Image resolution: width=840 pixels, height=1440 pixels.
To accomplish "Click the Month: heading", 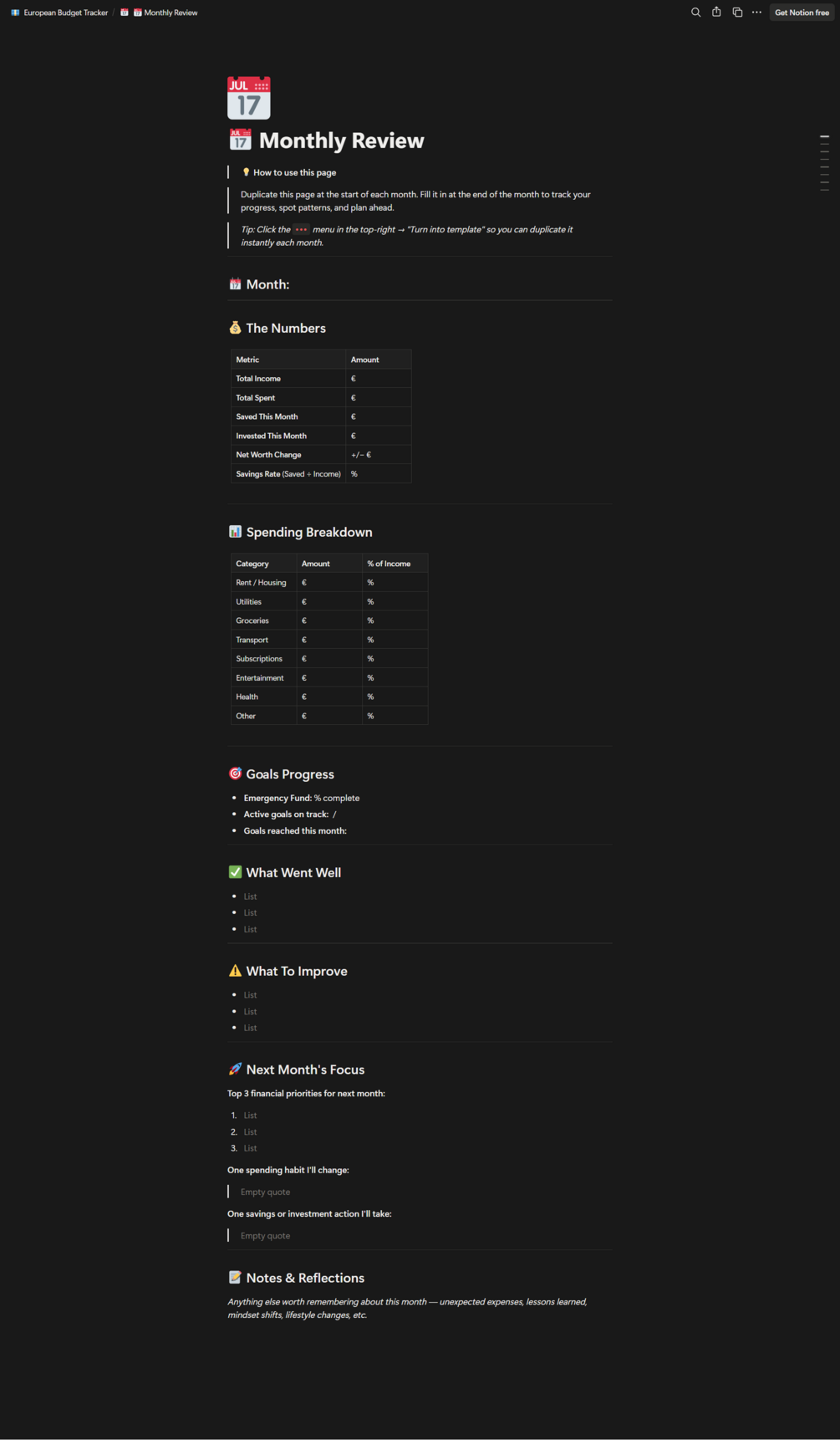I will [267, 284].
